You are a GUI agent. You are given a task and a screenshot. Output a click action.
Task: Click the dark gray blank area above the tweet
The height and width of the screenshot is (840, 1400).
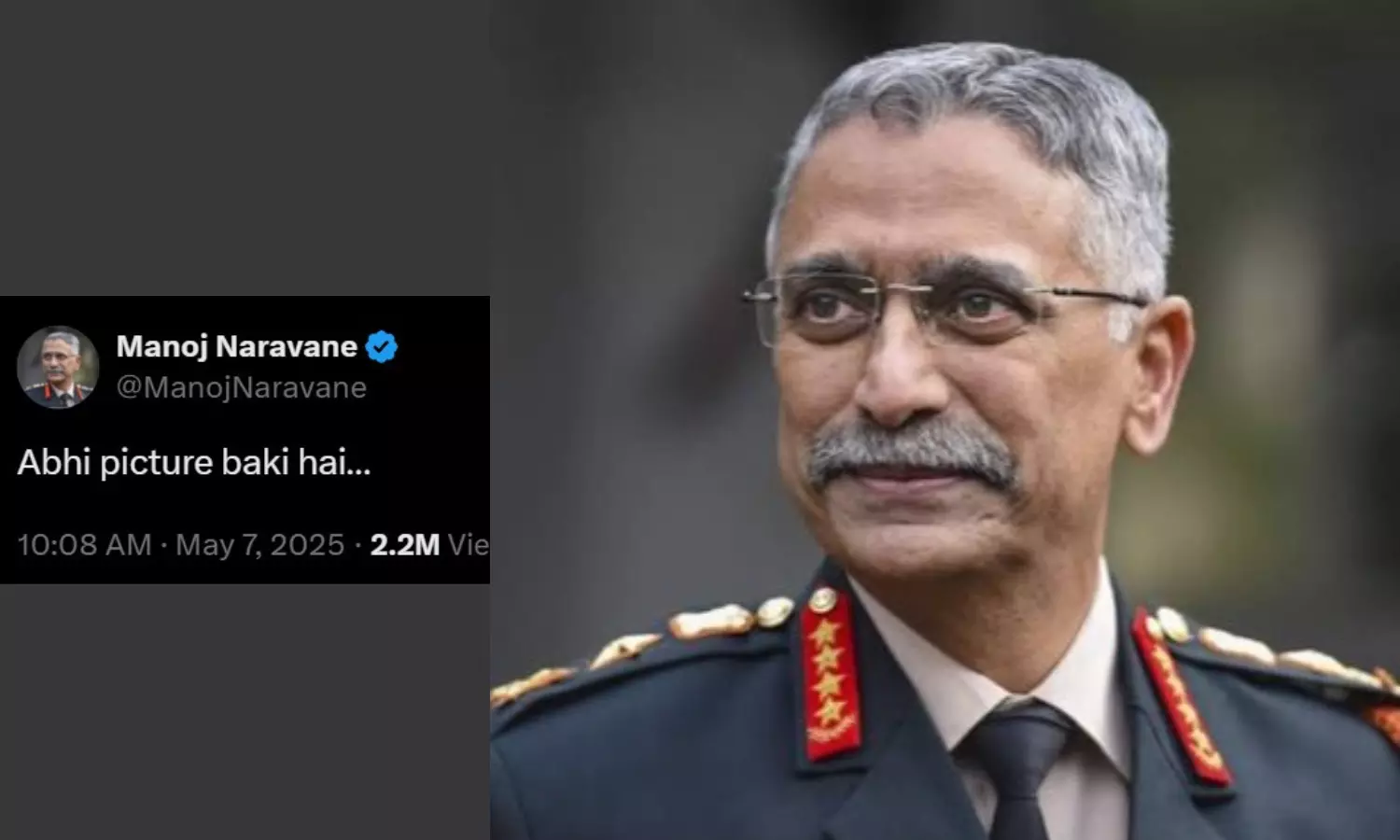tap(245, 147)
